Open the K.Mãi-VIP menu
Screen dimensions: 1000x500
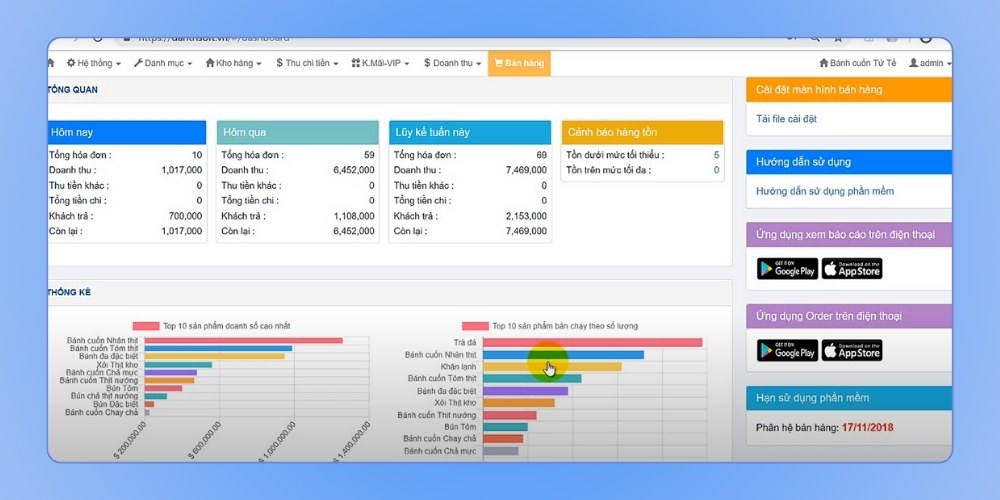pos(381,63)
